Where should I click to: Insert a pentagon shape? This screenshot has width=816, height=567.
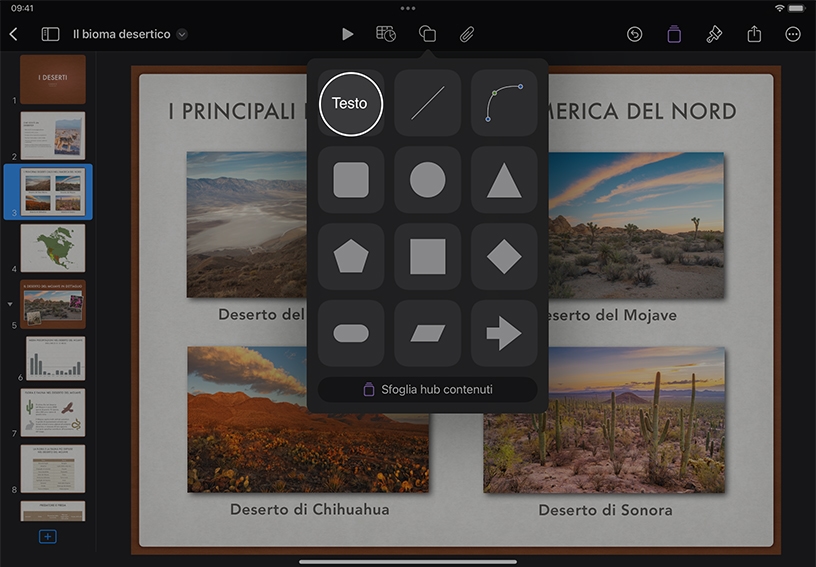point(351,256)
